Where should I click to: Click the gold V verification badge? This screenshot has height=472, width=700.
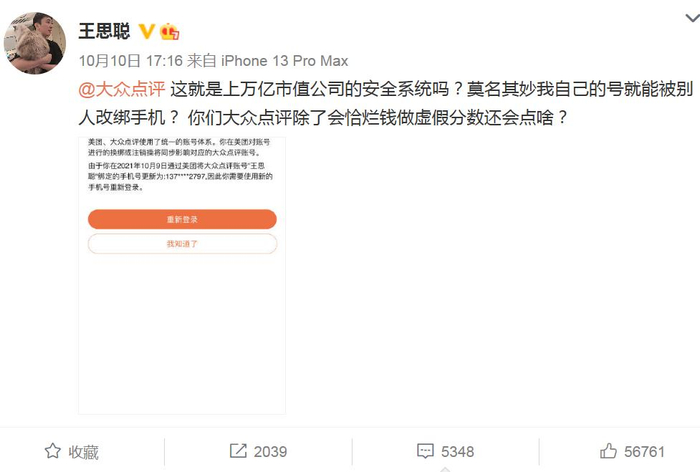pos(146,31)
